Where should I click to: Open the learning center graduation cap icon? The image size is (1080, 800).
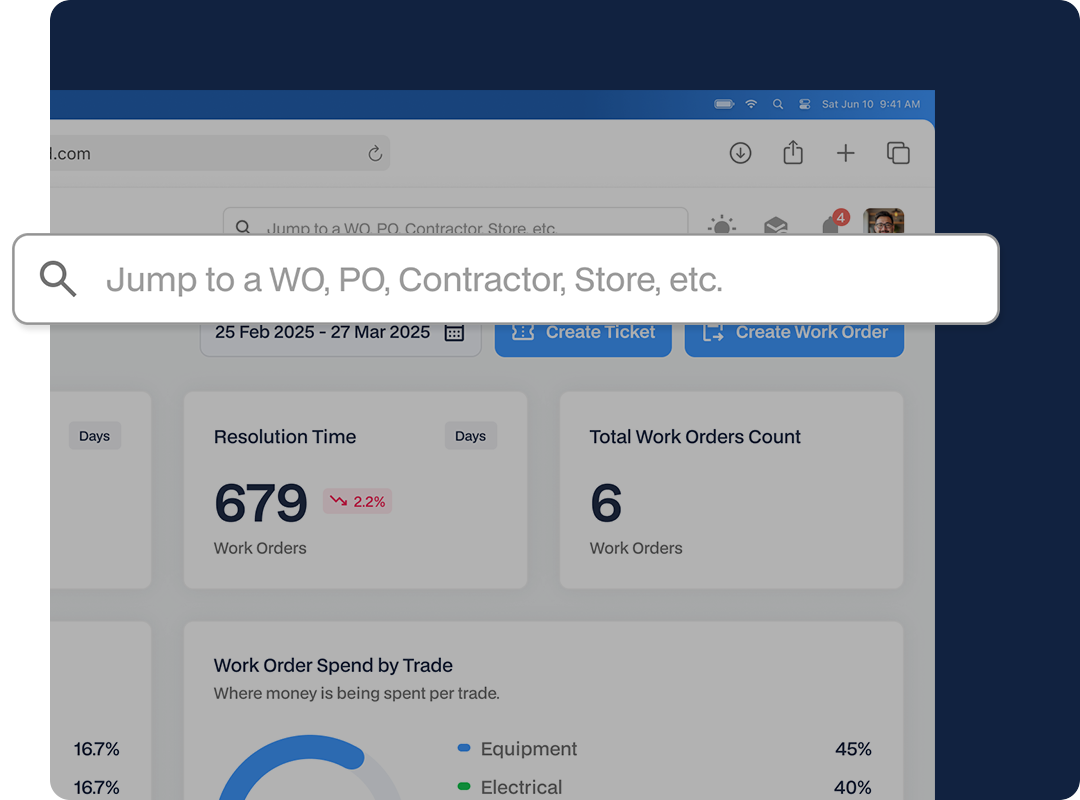click(x=776, y=225)
